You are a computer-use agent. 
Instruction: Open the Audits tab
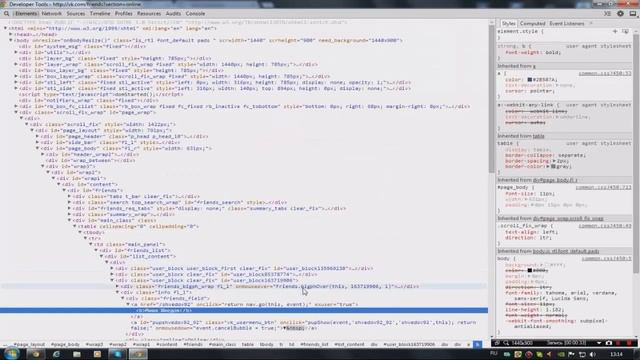173,13
